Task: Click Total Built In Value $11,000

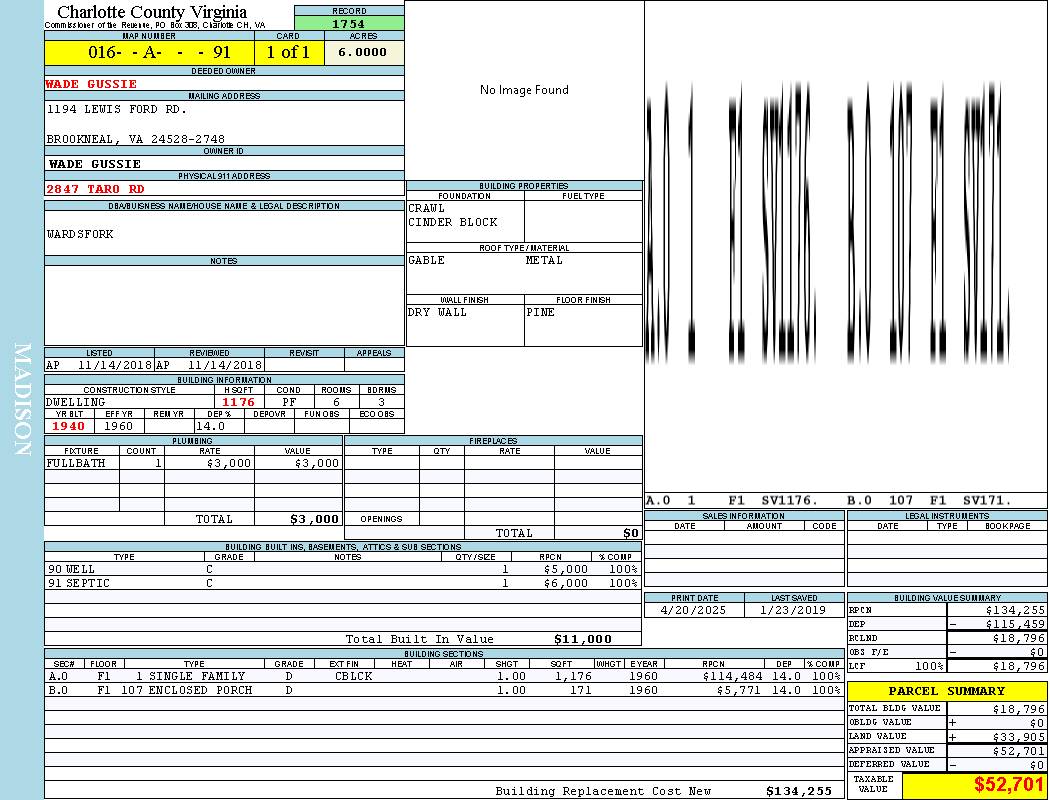Action: tap(583, 639)
